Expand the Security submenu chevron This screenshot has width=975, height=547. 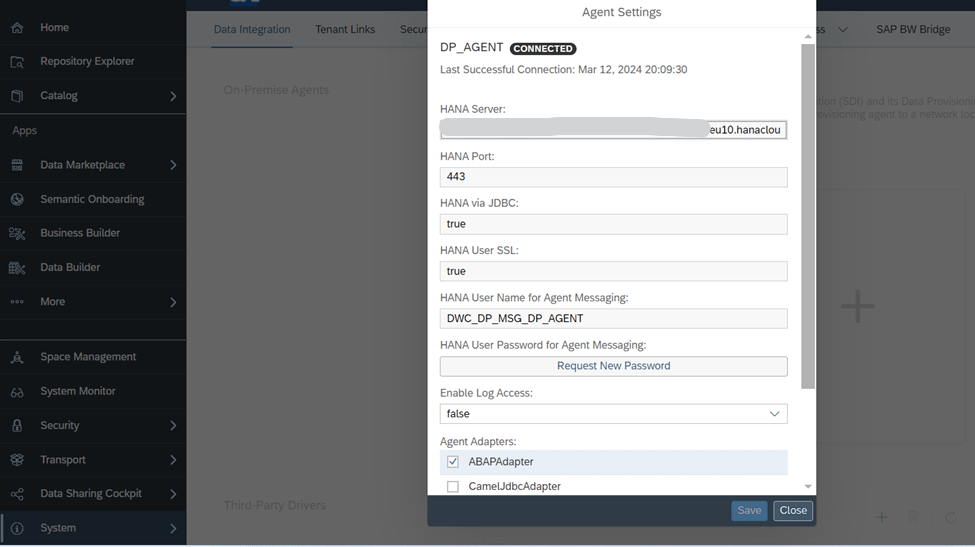point(173,426)
